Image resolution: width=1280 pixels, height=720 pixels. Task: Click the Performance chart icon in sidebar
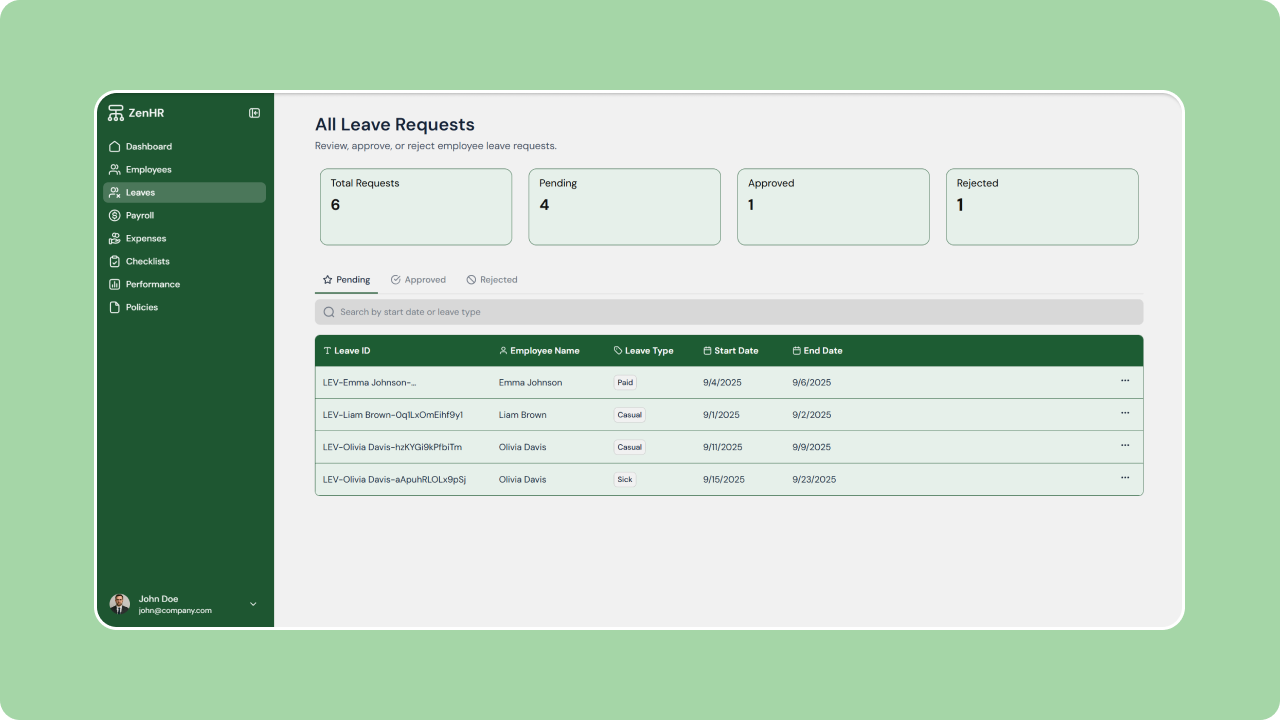click(115, 284)
